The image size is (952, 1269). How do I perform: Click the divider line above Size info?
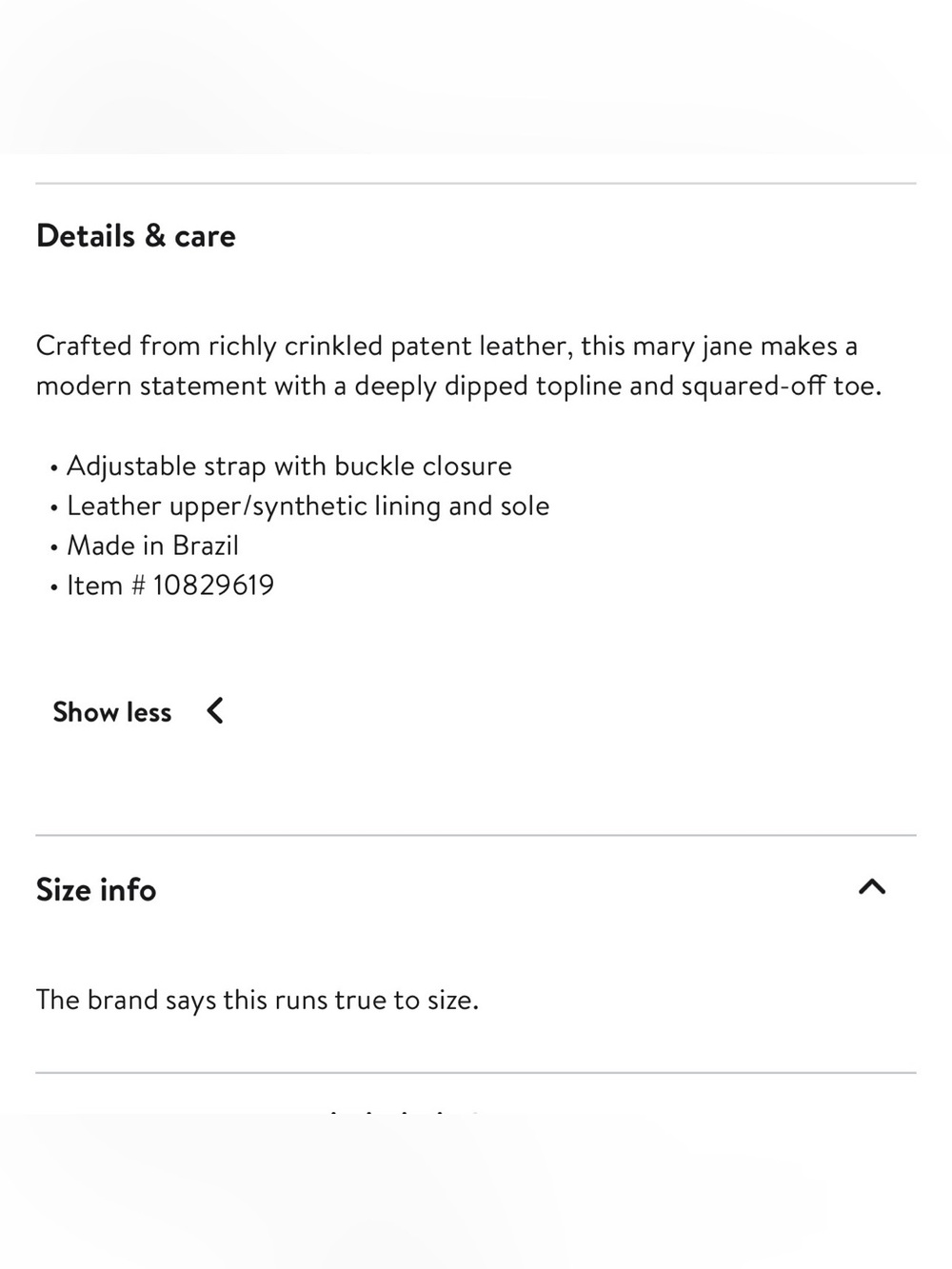pos(476,835)
